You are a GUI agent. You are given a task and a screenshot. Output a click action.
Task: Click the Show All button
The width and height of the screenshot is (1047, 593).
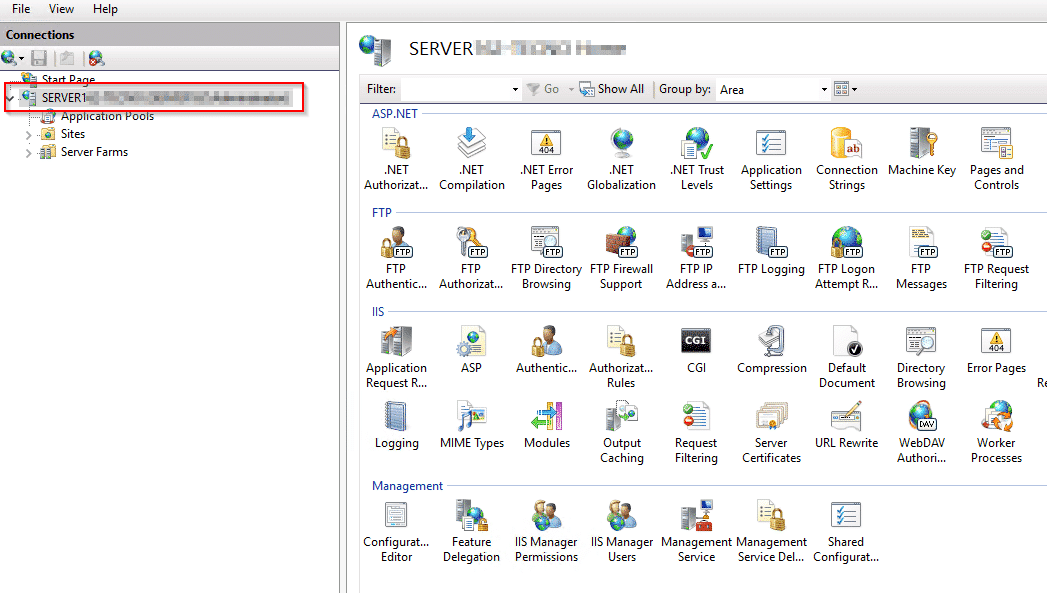612,89
